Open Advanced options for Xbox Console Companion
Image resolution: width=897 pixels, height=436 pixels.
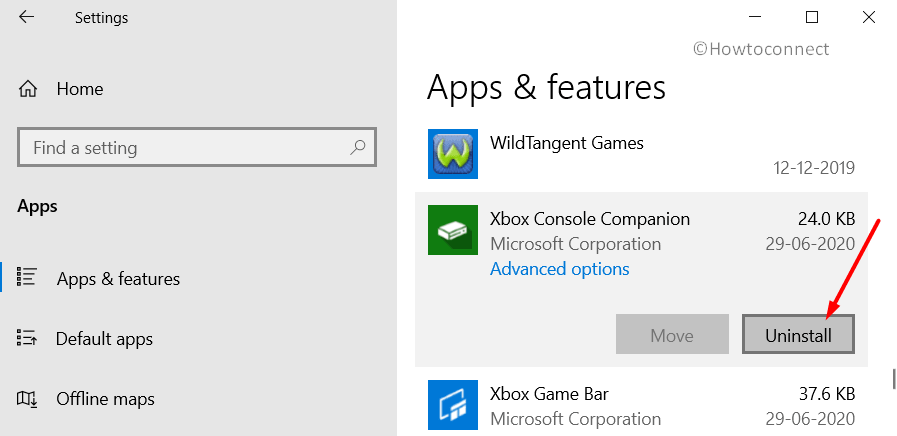point(559,269)
